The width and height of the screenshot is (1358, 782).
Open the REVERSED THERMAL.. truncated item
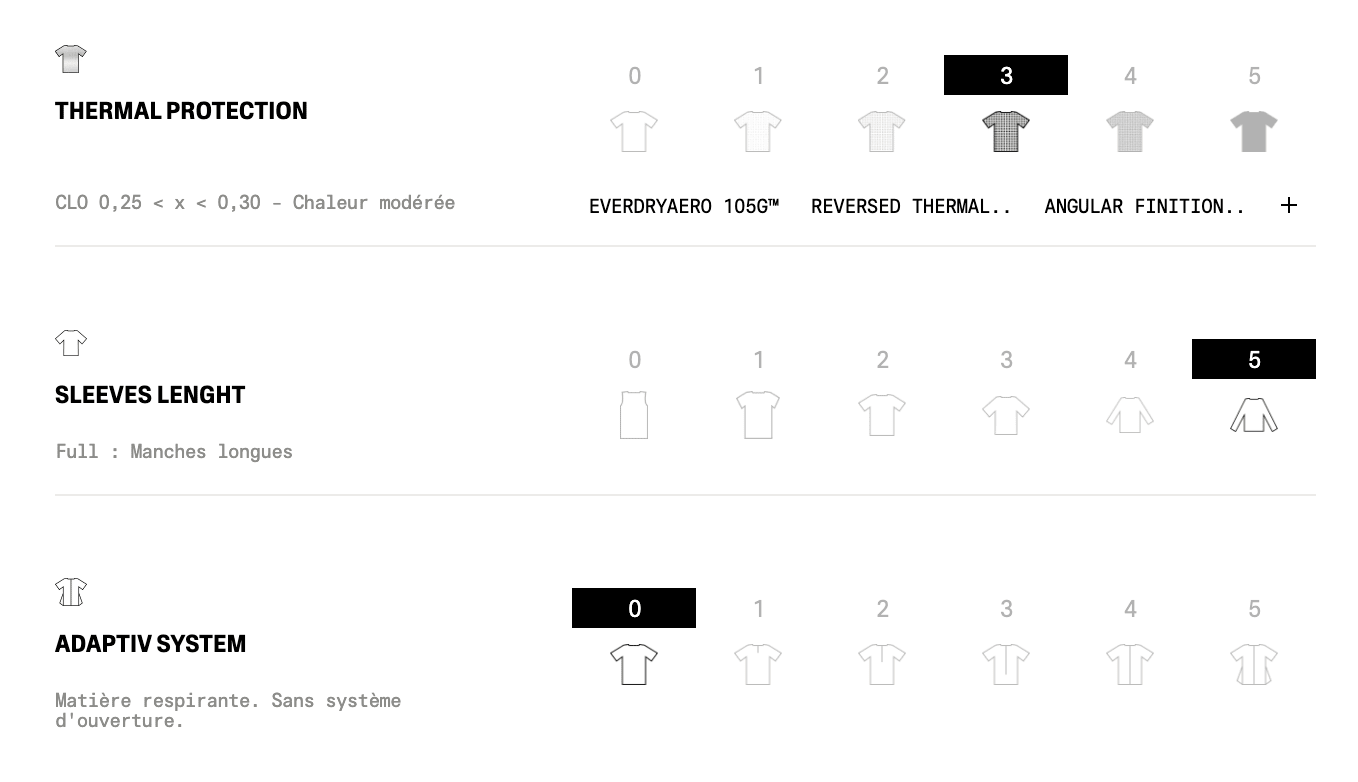911,207
